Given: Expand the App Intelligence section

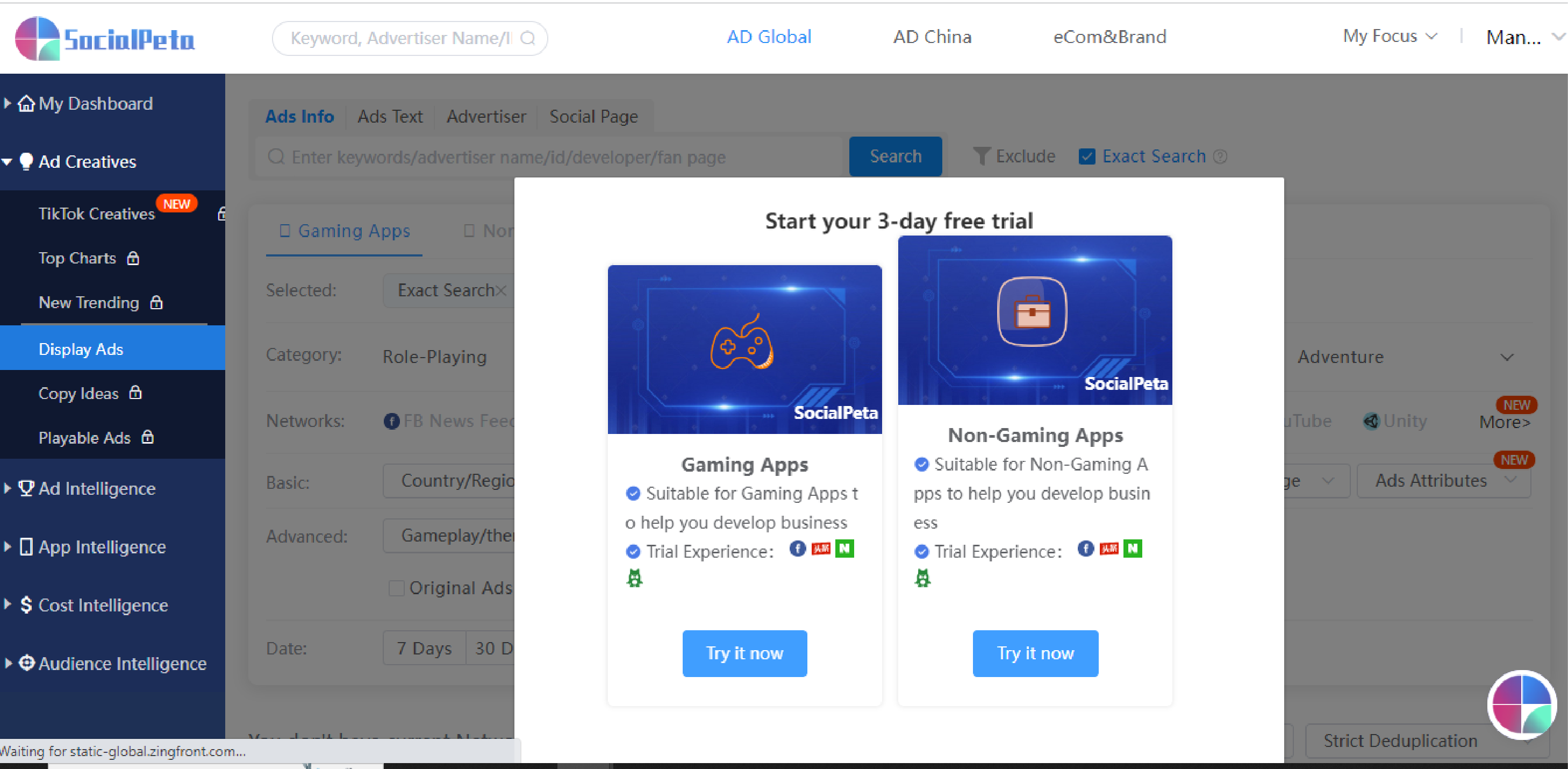Looking at the screenshot, I should click(x=8, y=547).
